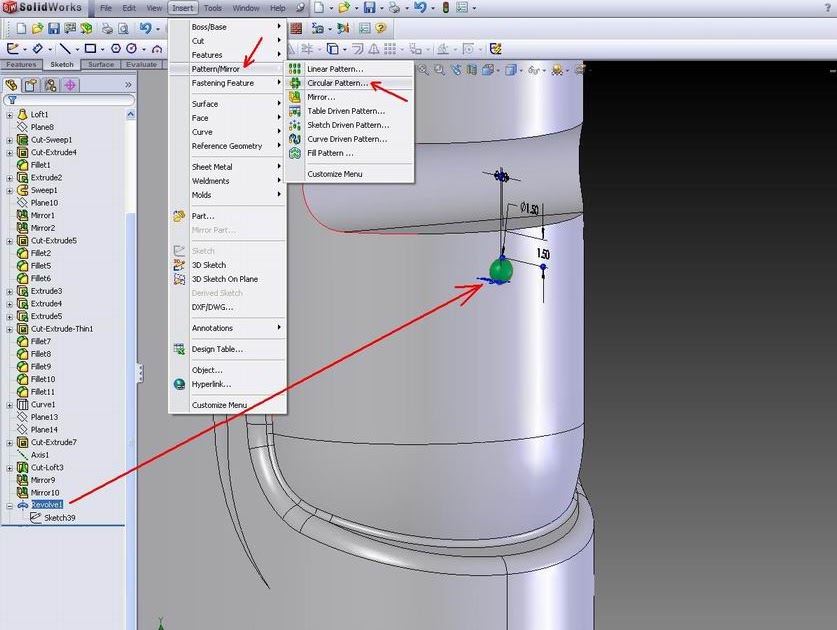Viewport: 837px width, 630px height.
Task: Select the Line sketch tool
Action: 66,48
